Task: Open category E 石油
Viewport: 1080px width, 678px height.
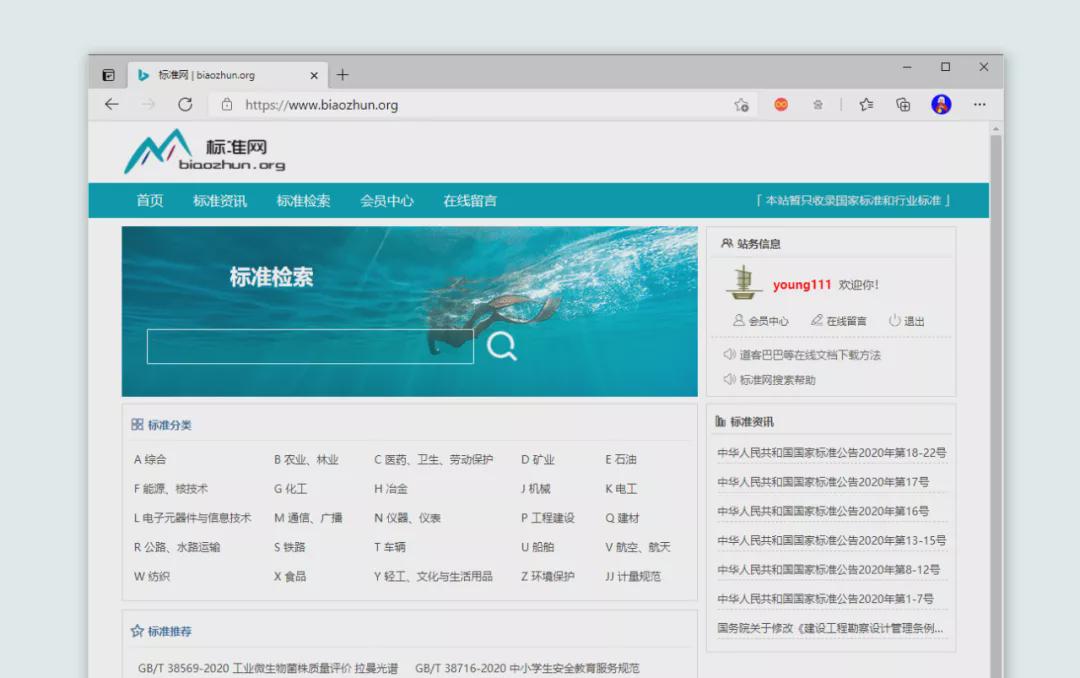Action: click(x=621, y=460)
